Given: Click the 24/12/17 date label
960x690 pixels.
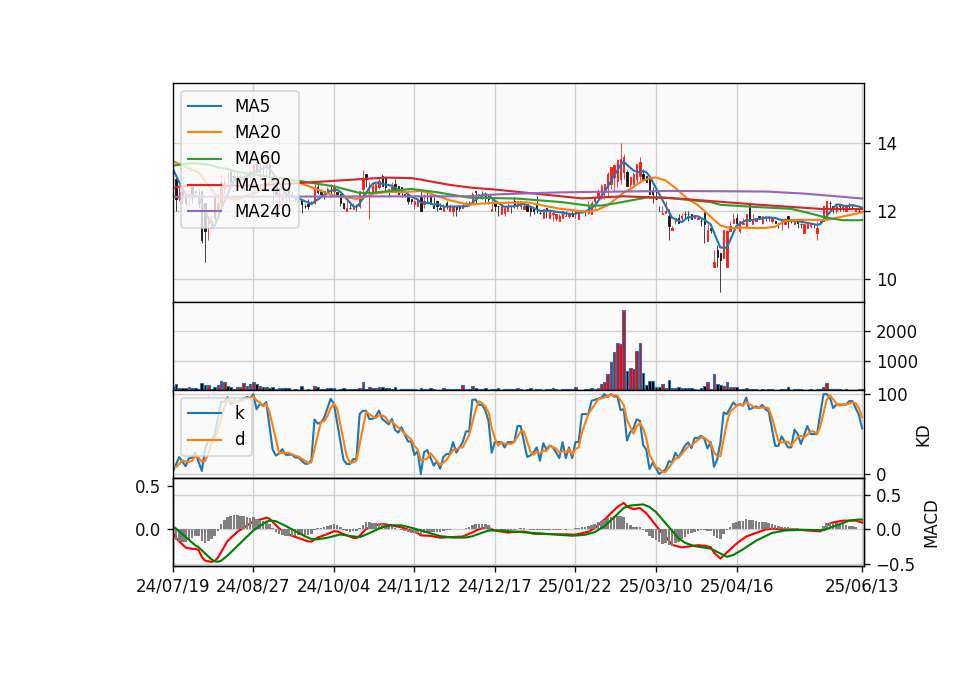Looking at the screenshot, I should pyautogui.click(x=495, y=586).
